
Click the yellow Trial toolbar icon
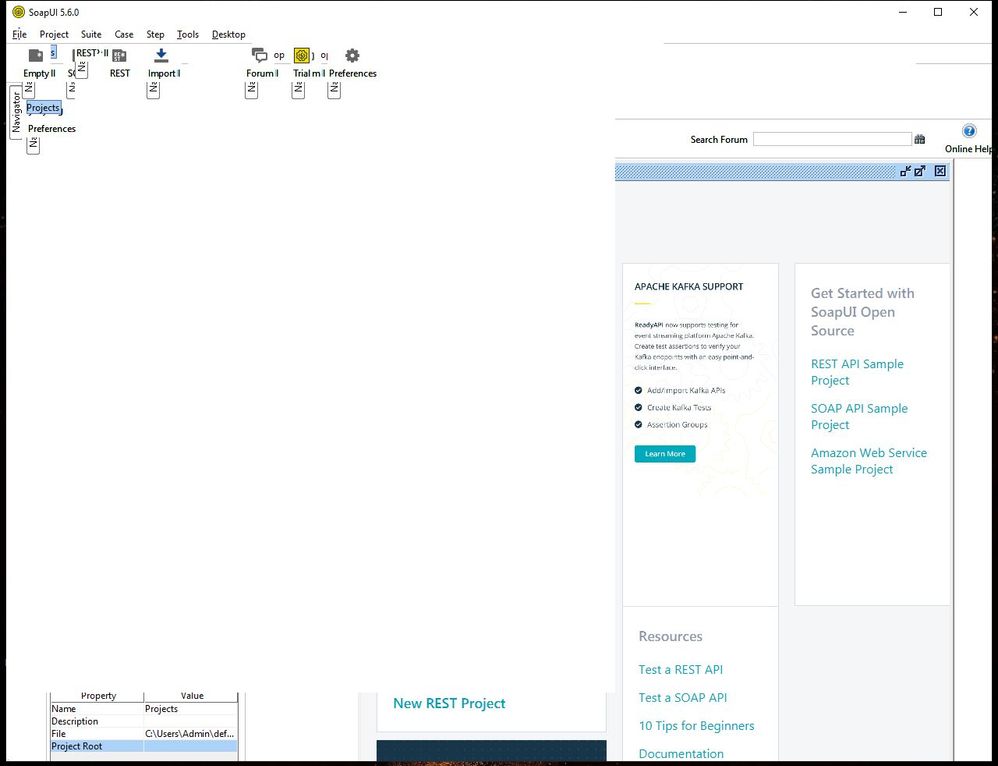[x=301, y=56]
